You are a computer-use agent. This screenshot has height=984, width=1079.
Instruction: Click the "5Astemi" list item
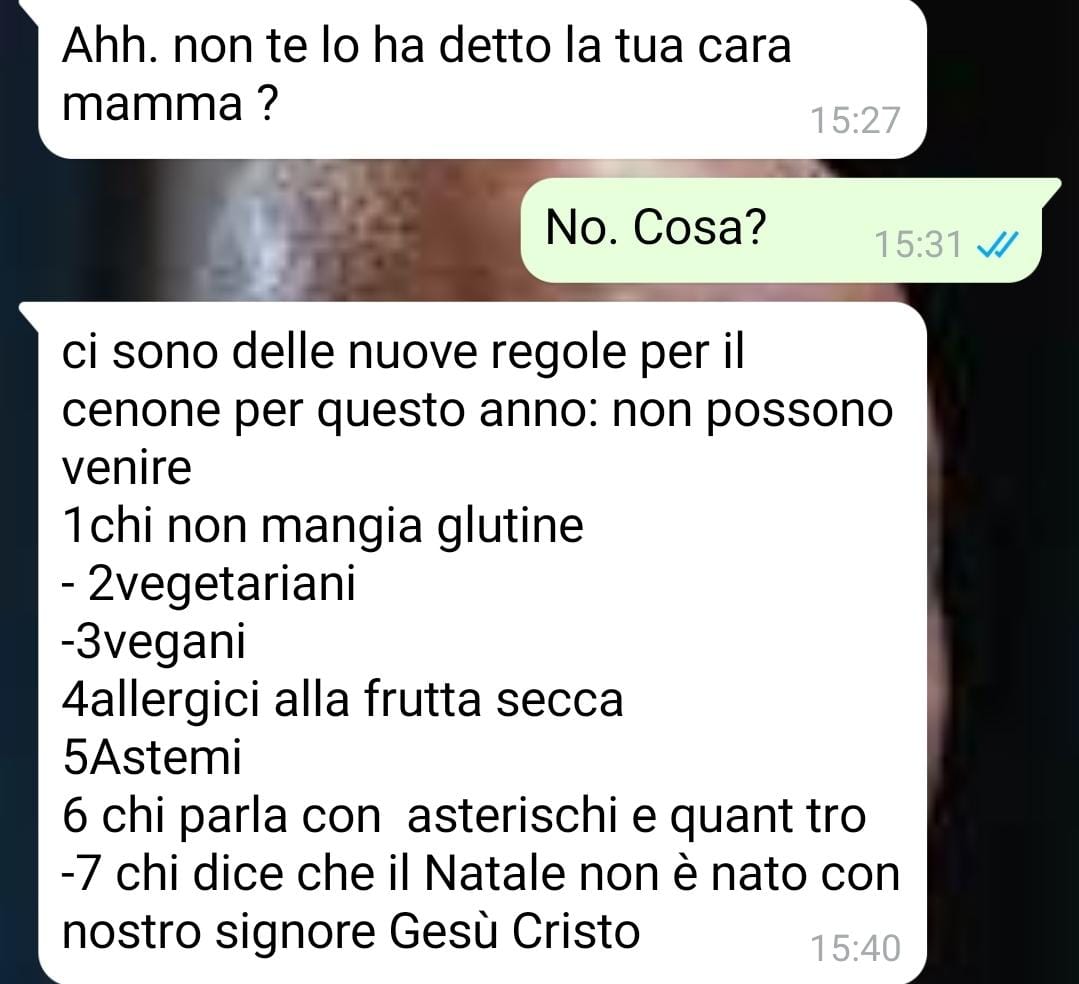point(152,758)
